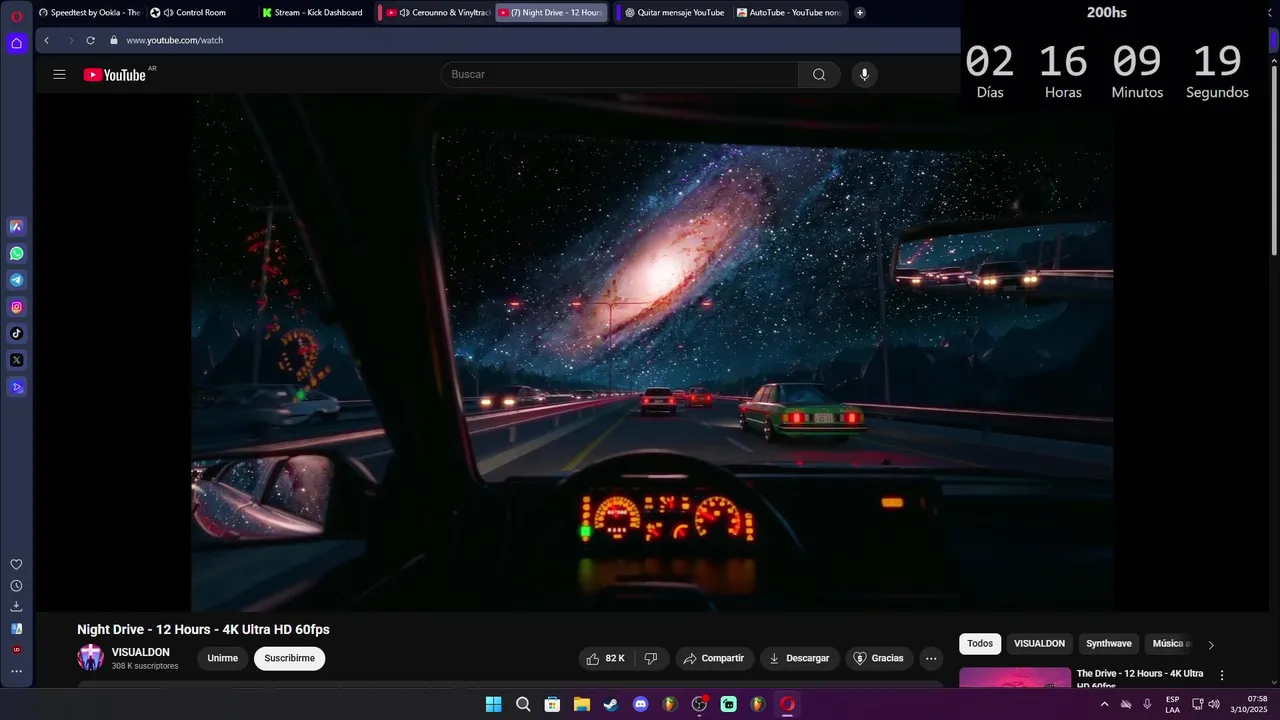This screenshot has height=720, width=1280.
Task: Open Opera start page home icon
Action: pos(16,43)
